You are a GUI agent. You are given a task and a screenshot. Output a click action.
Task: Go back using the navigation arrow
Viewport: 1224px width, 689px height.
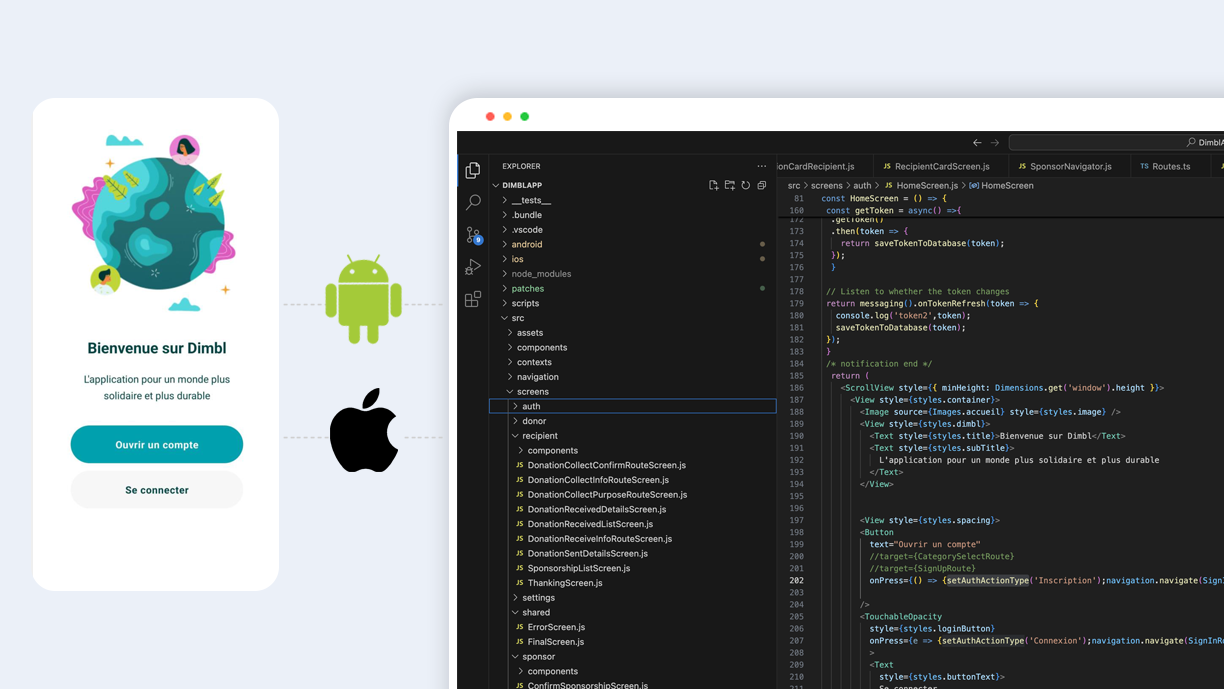(977, 143)
